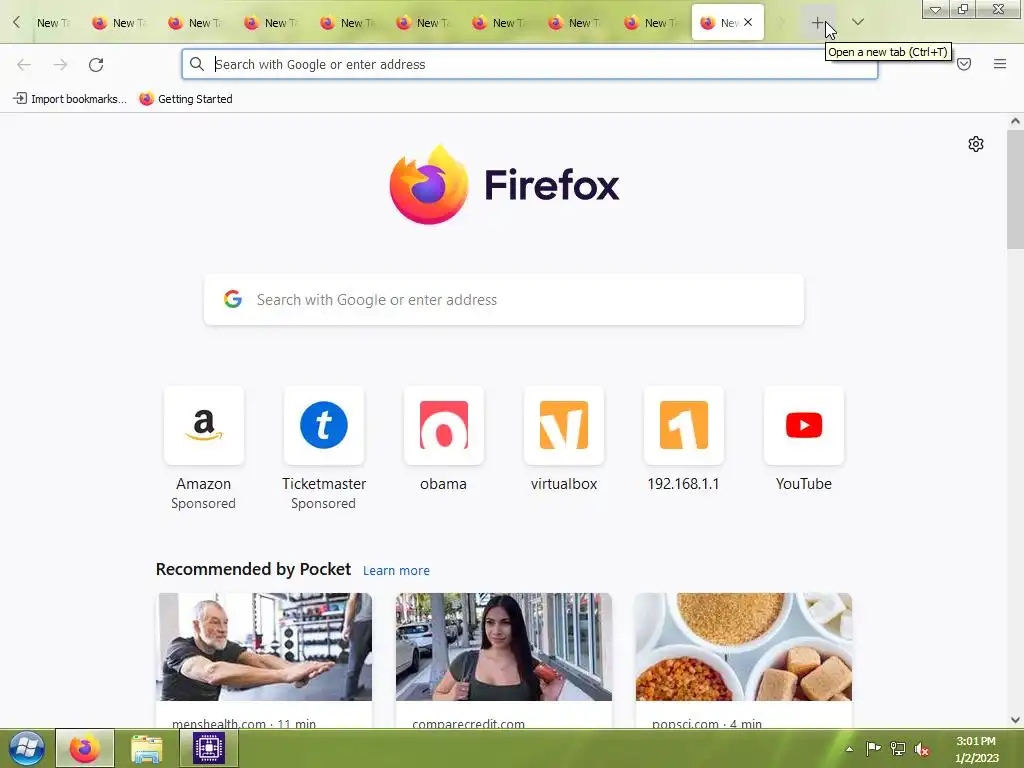
Task: Open the Firefox application menu
Action: point(1000,64)
